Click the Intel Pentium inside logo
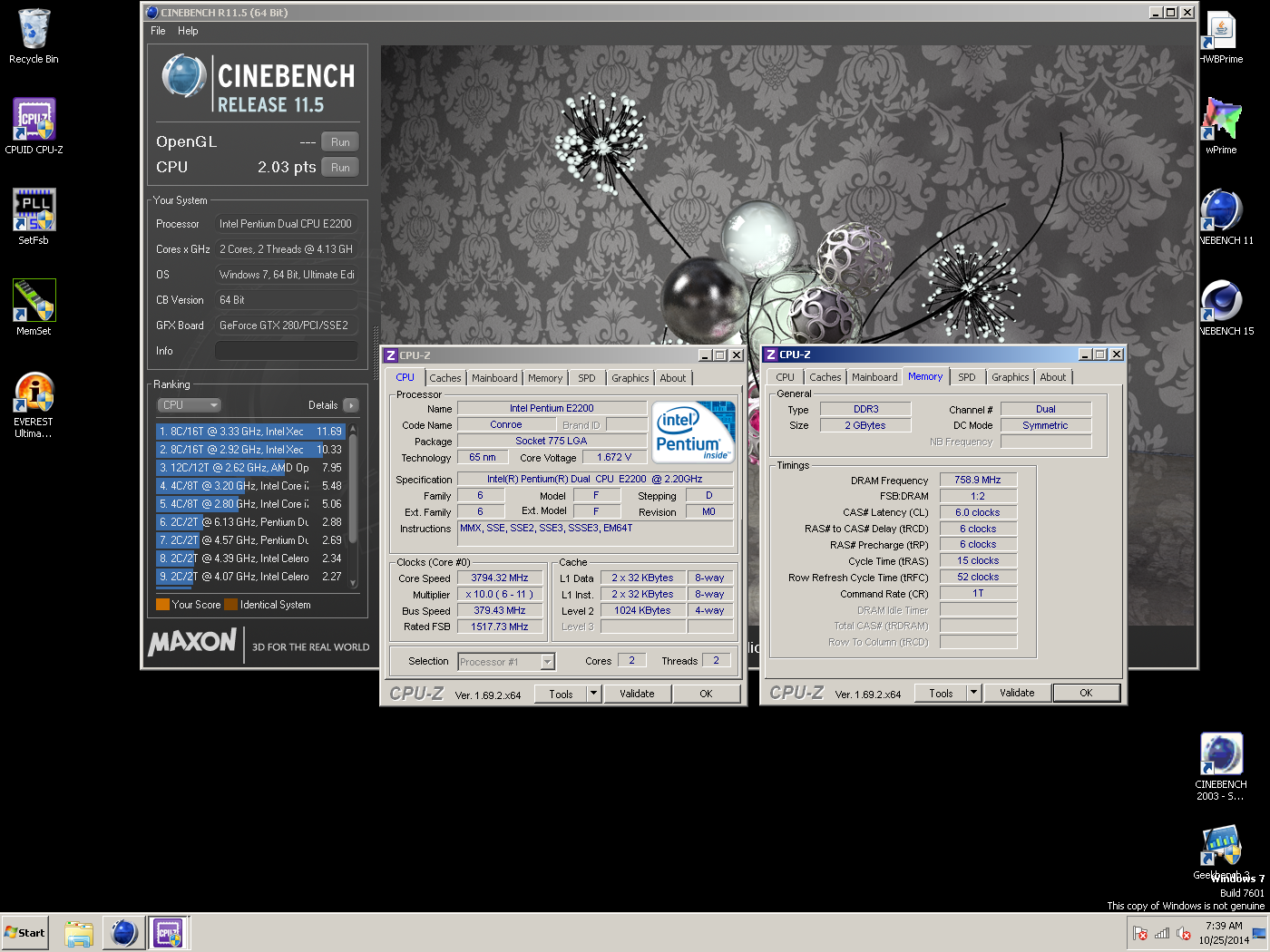This screenshot has width=1270, height=952. click(x=694, y=432)
